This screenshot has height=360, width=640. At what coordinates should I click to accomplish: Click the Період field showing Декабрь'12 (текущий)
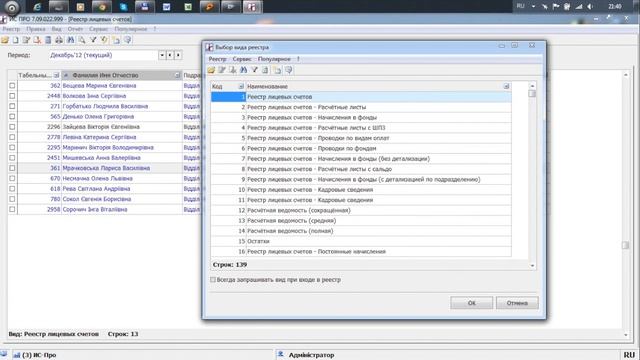point(103,55)
